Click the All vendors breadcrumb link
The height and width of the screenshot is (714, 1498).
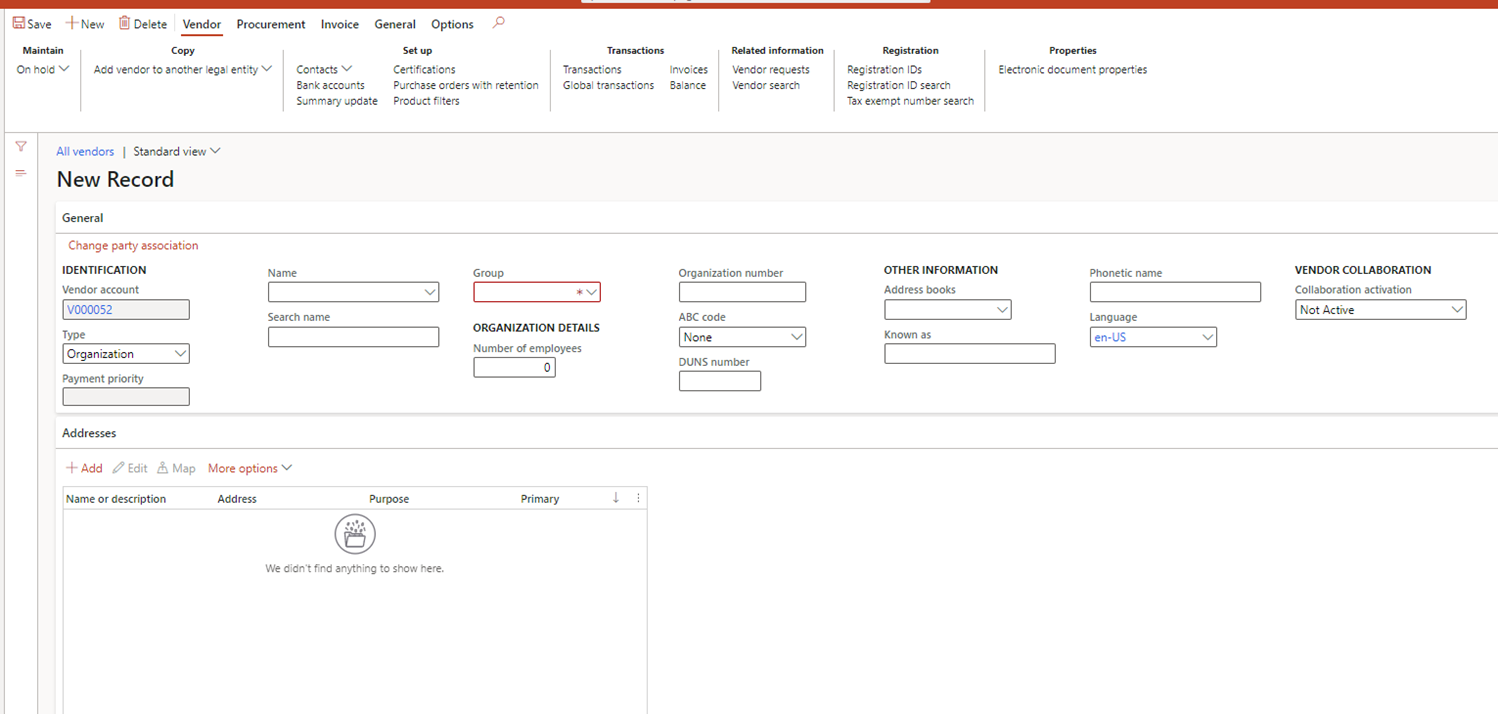point(85,152)
